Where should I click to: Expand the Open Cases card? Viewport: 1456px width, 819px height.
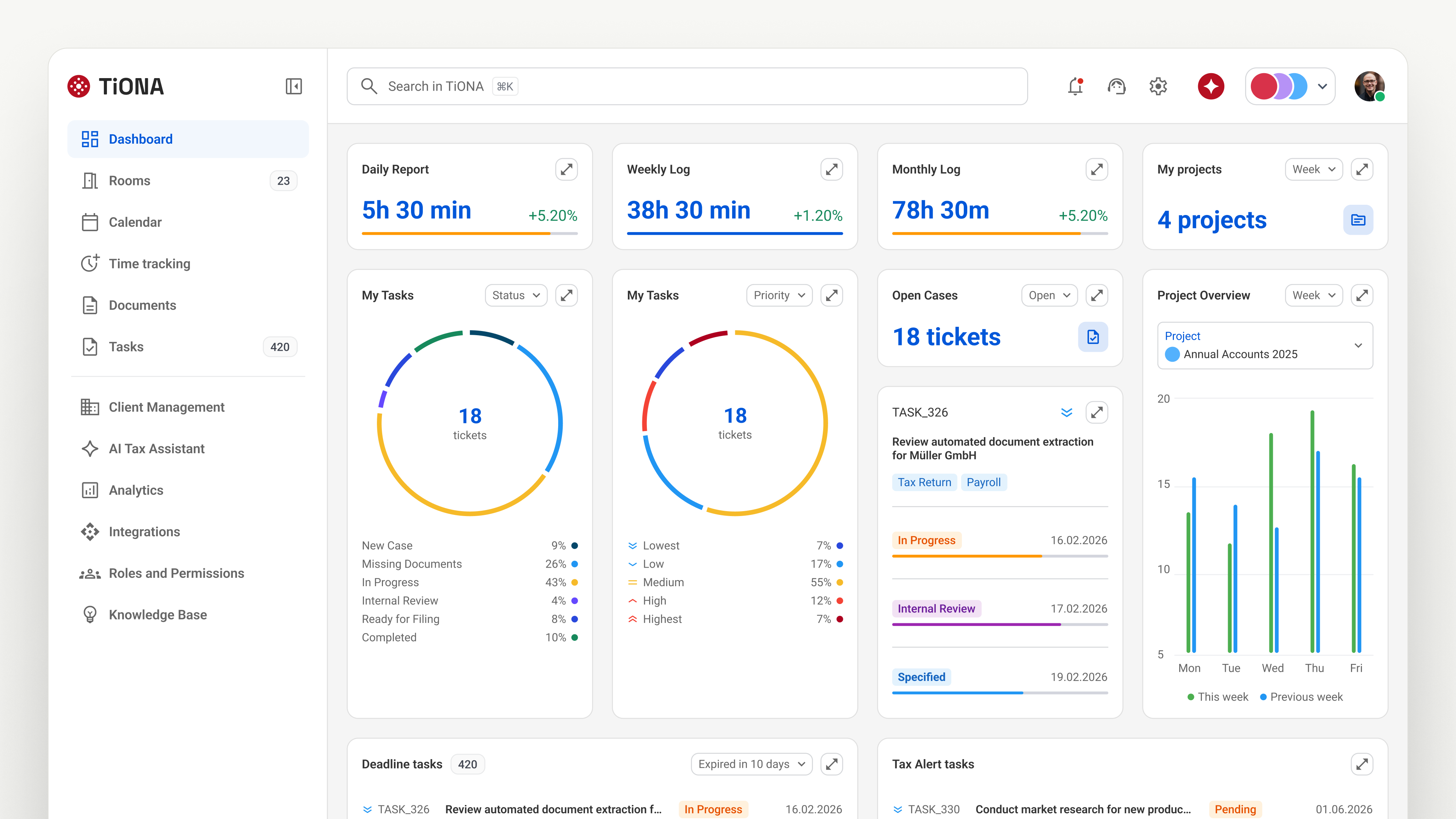pyautogui.click(x=1097, y=295)
